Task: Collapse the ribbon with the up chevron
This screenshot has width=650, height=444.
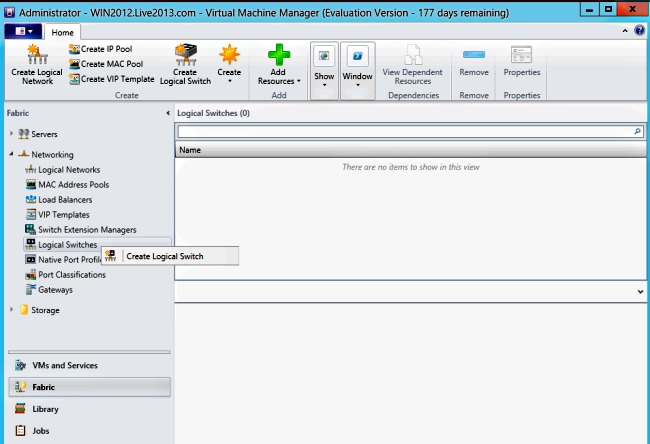Action: pos(625,31)
